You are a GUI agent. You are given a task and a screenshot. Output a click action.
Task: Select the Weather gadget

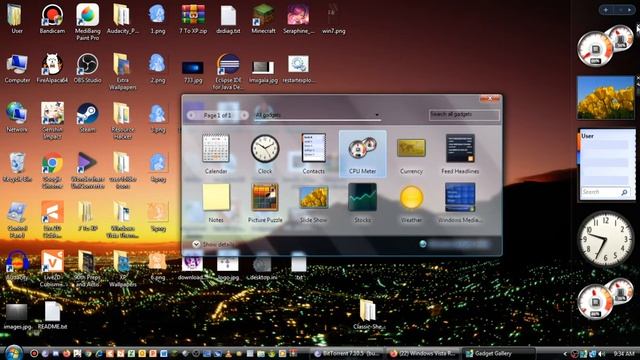(411, 203)
